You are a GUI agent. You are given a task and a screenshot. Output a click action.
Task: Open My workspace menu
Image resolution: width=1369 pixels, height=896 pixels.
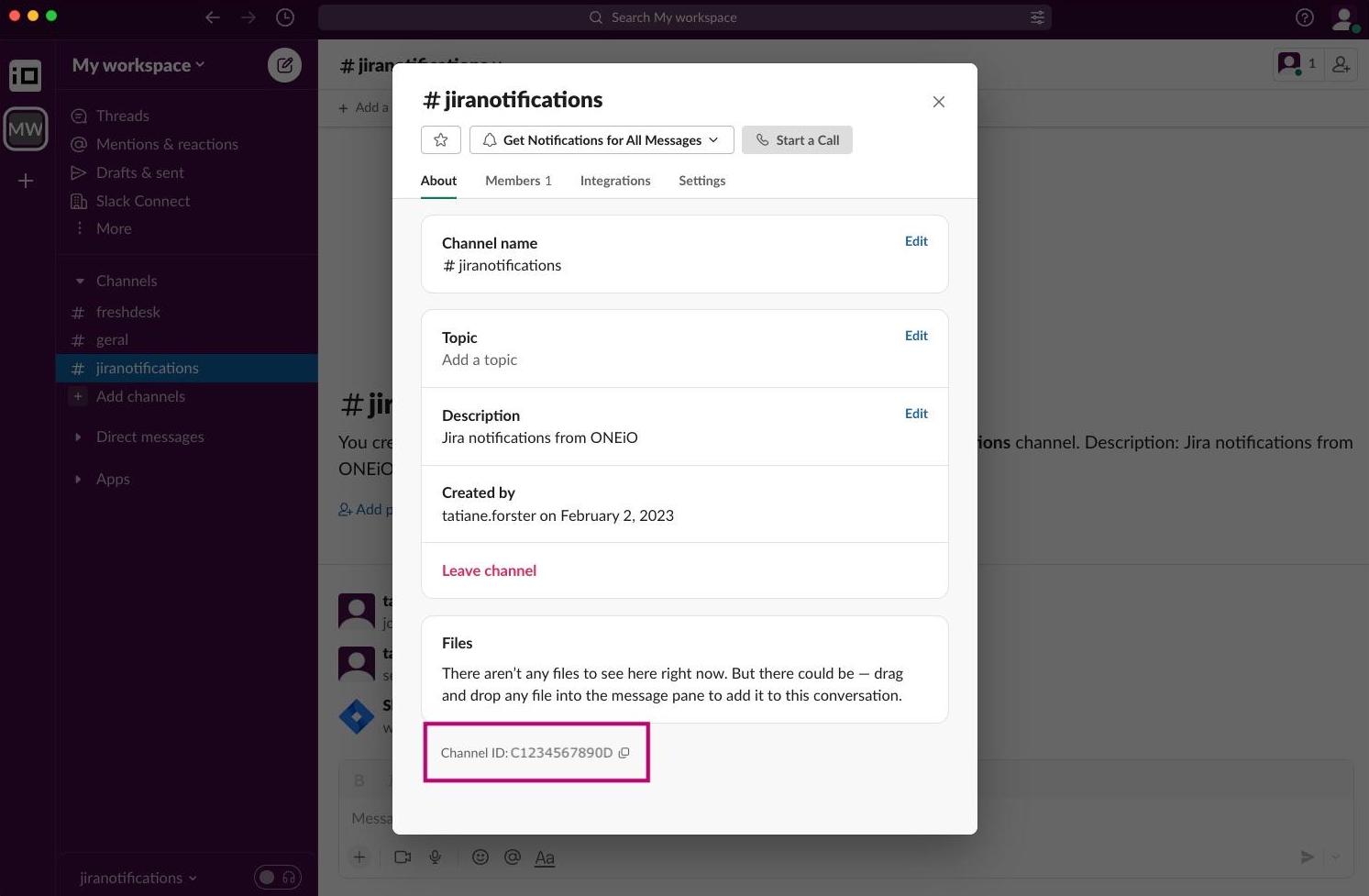[138, 65]
